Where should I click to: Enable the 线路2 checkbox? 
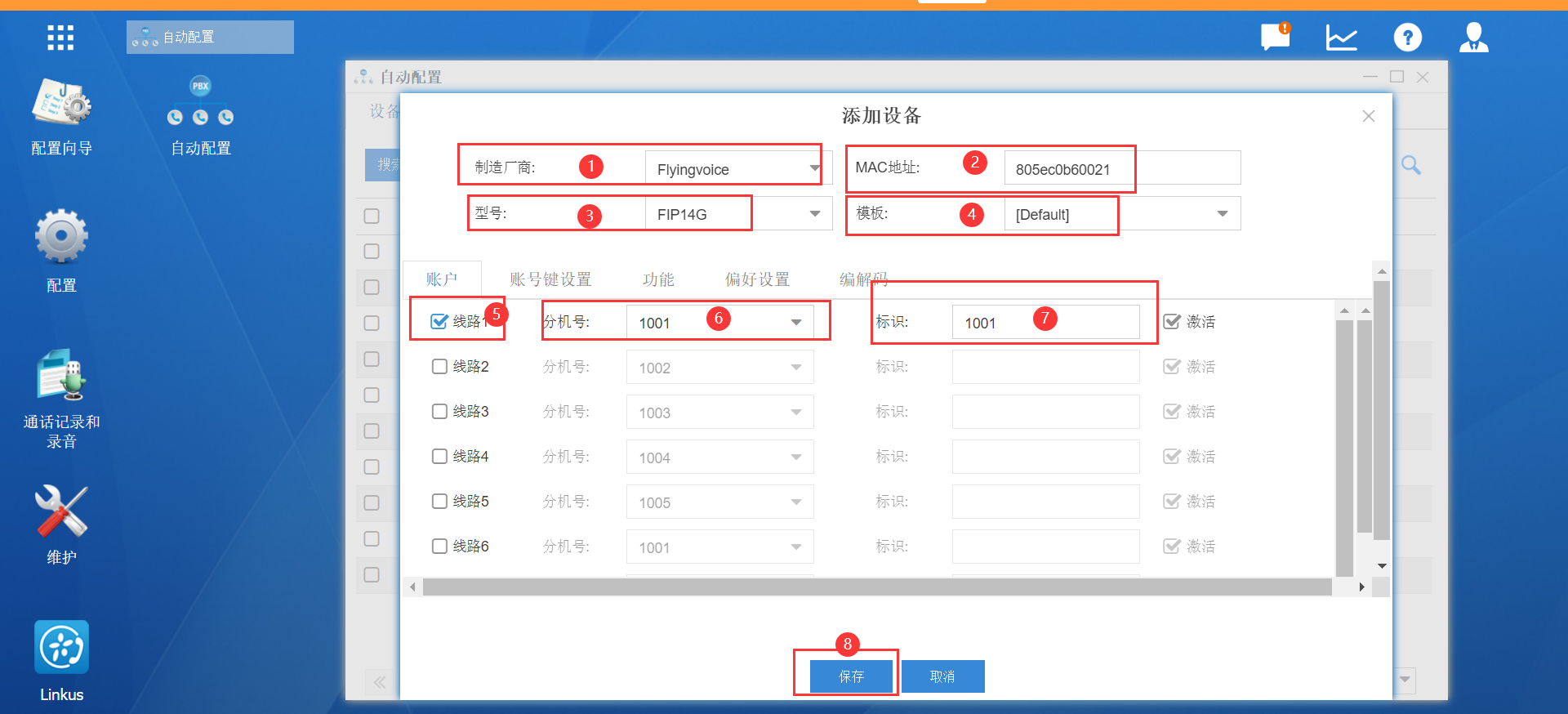[439, 367]
